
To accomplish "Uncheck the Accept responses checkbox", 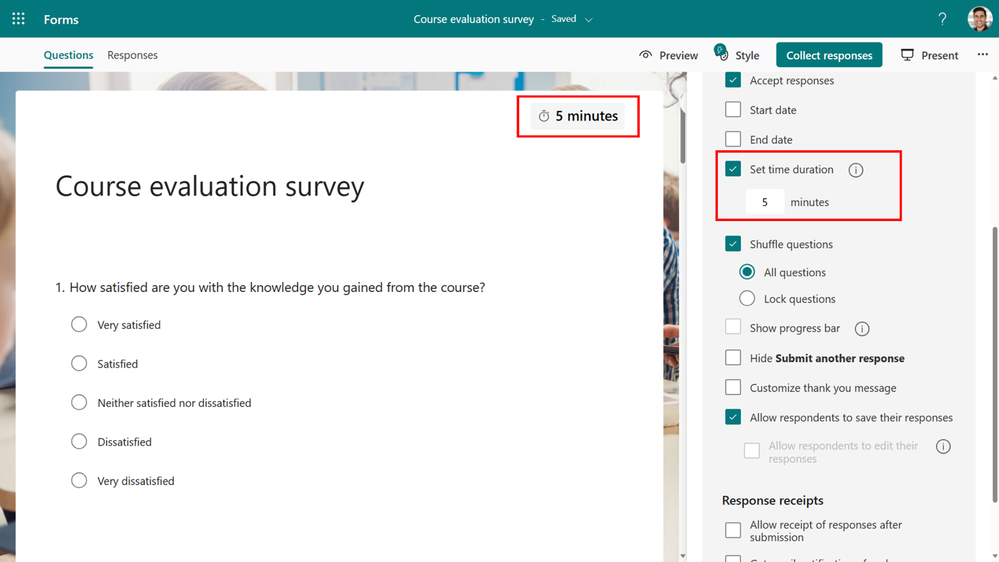I will [733, 80].
